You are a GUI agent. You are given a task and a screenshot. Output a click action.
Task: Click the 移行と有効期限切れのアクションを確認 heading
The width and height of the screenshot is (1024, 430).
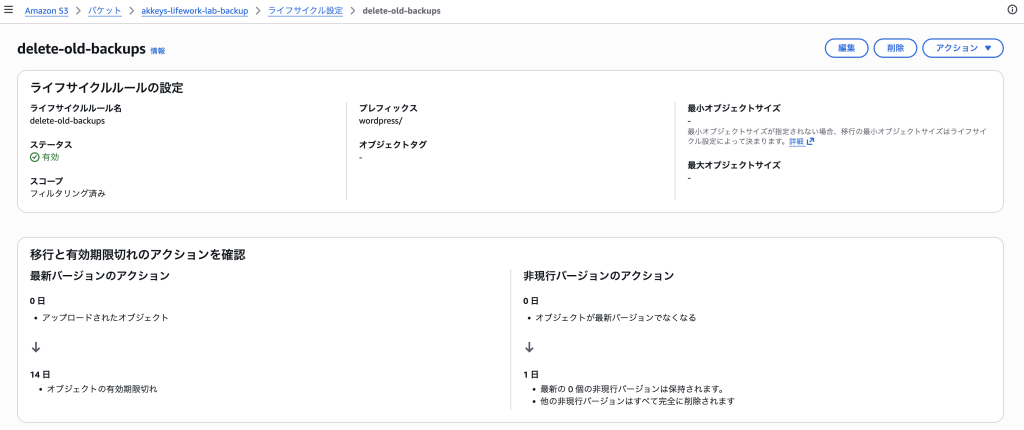tap(138, 254)
